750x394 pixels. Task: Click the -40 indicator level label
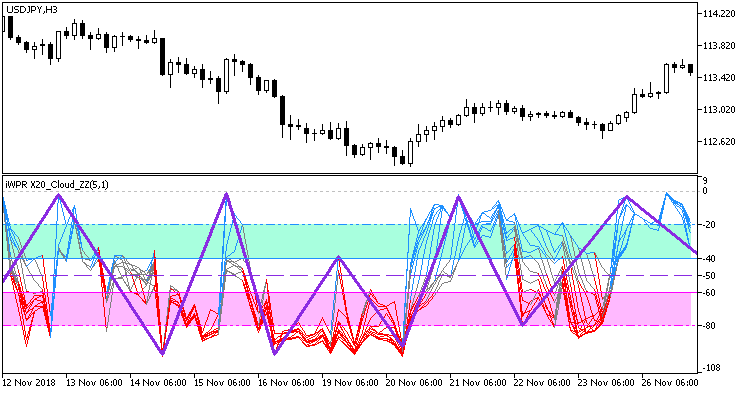pos(708,259)
